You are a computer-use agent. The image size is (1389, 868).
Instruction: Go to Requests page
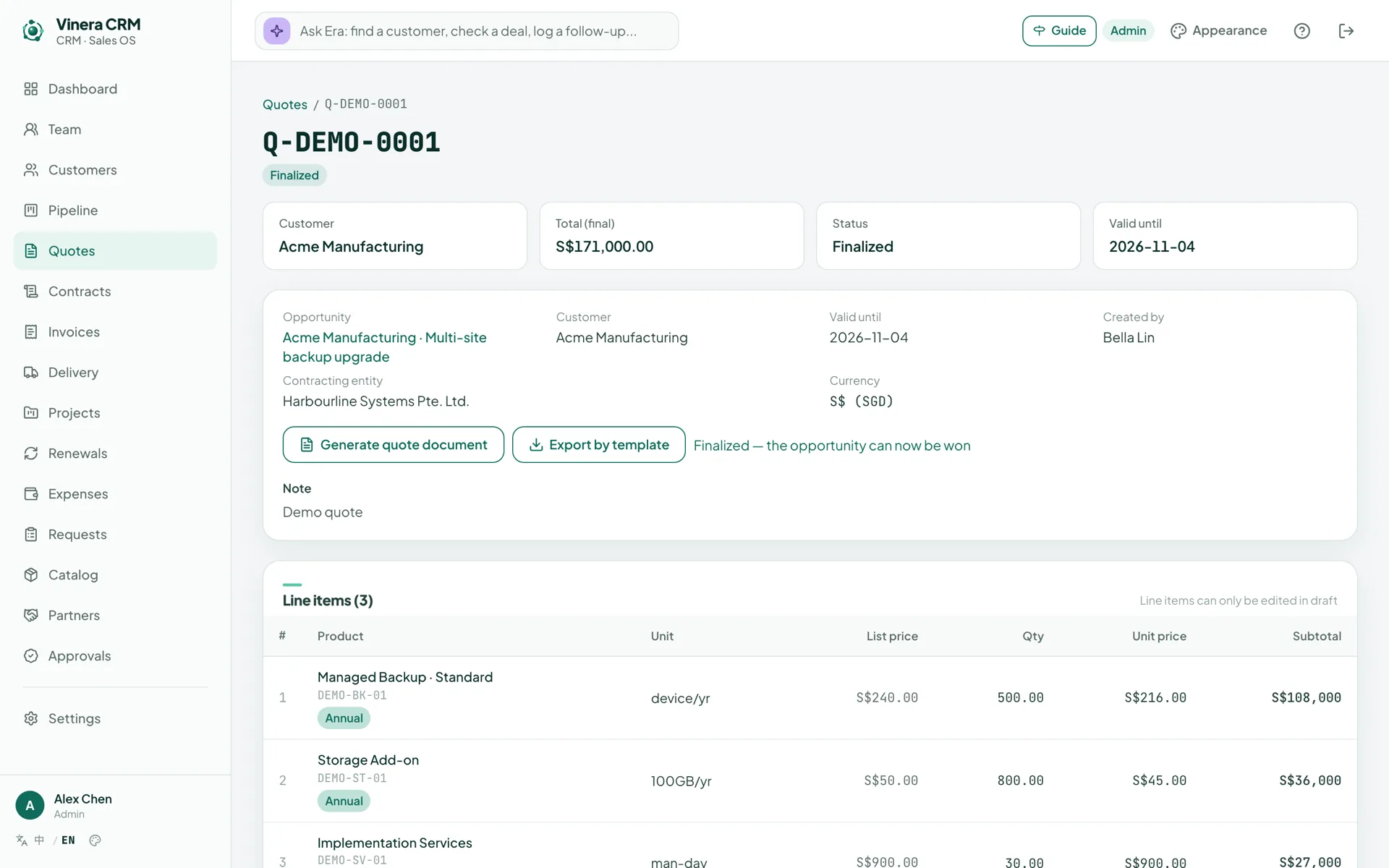click(x=115, y=535)
